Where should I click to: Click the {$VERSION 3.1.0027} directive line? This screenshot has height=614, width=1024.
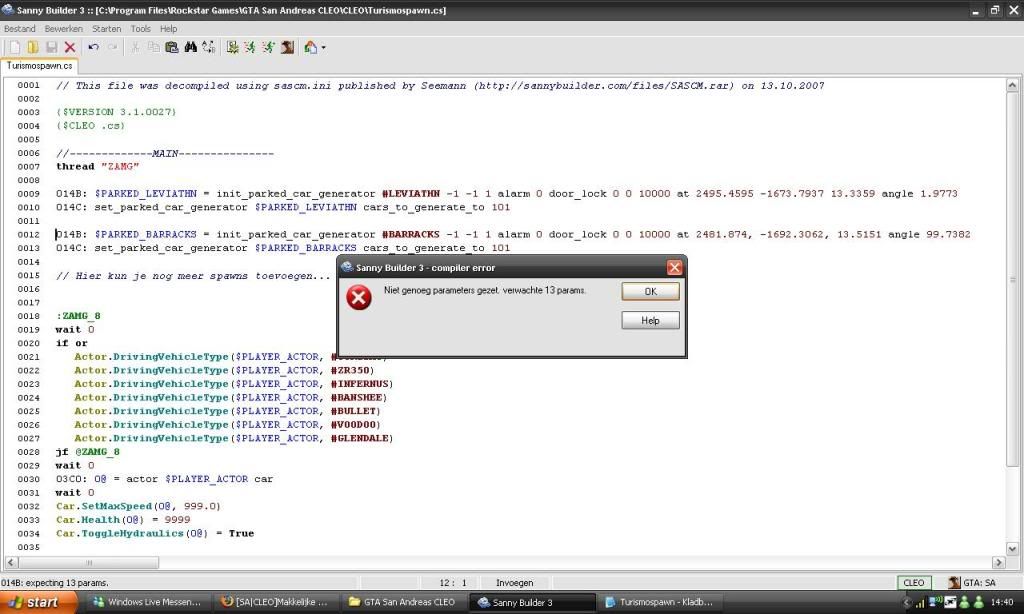coord(116,112)
